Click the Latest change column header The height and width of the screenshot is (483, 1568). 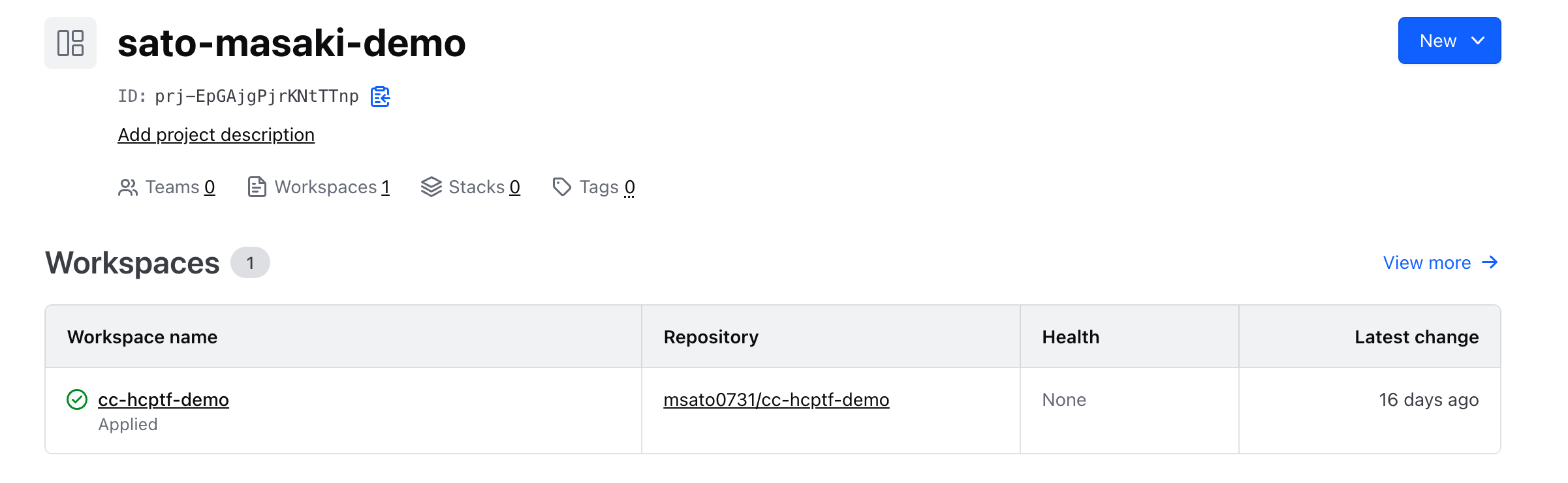(x=1417, y=337)
